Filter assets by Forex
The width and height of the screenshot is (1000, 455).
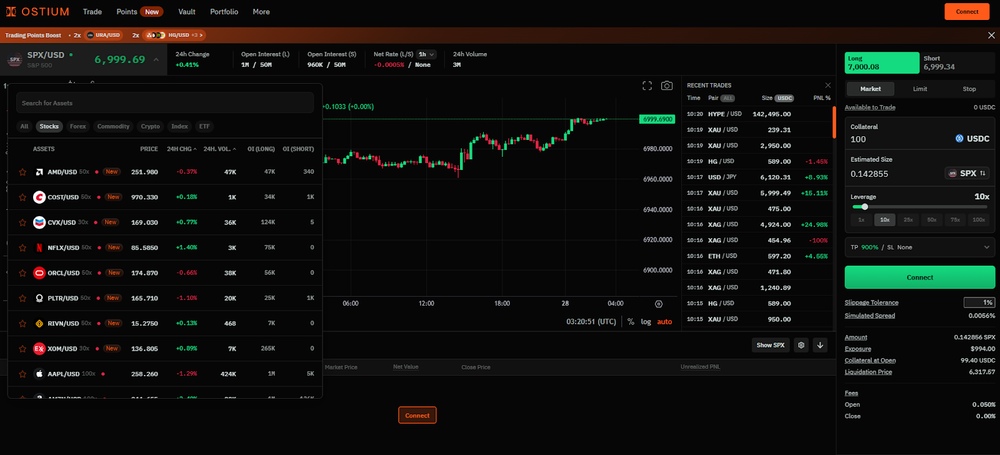78,126
